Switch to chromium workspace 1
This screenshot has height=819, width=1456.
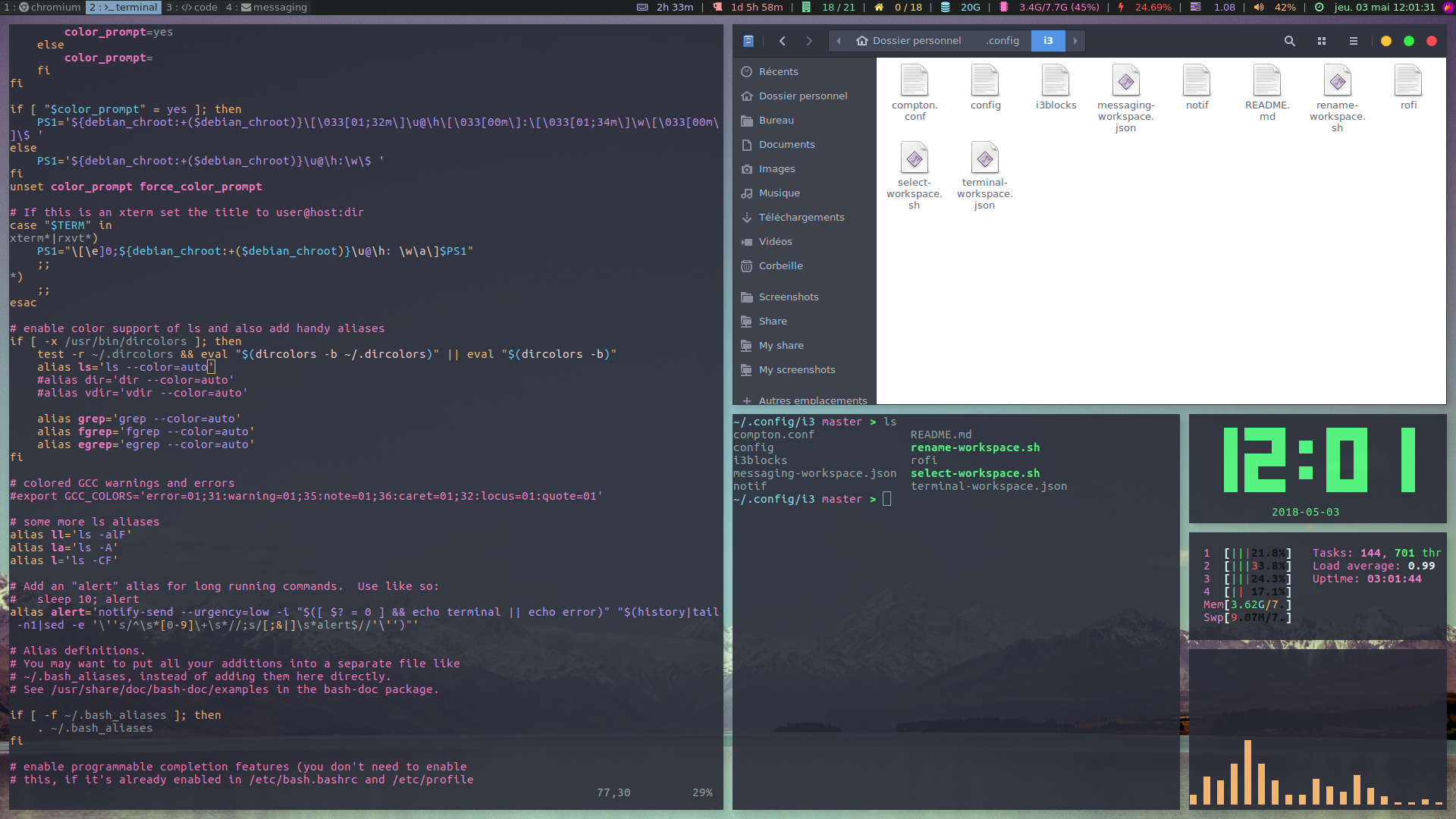42,7
